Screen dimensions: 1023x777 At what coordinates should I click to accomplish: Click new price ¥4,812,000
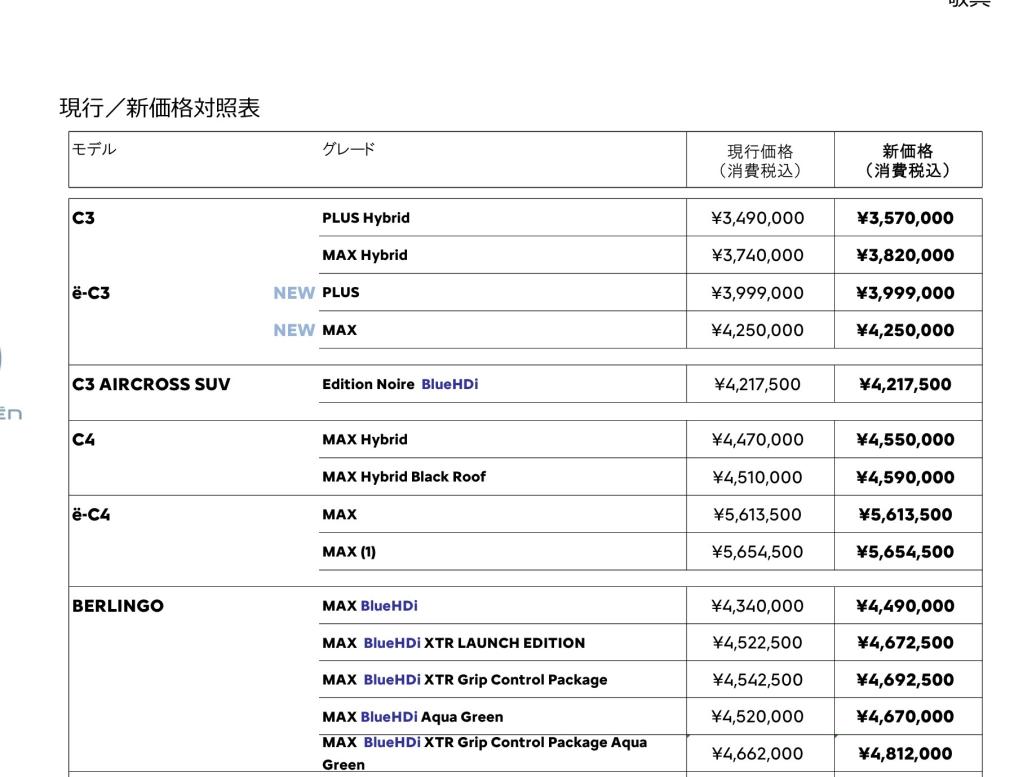[x=906, y=754]
